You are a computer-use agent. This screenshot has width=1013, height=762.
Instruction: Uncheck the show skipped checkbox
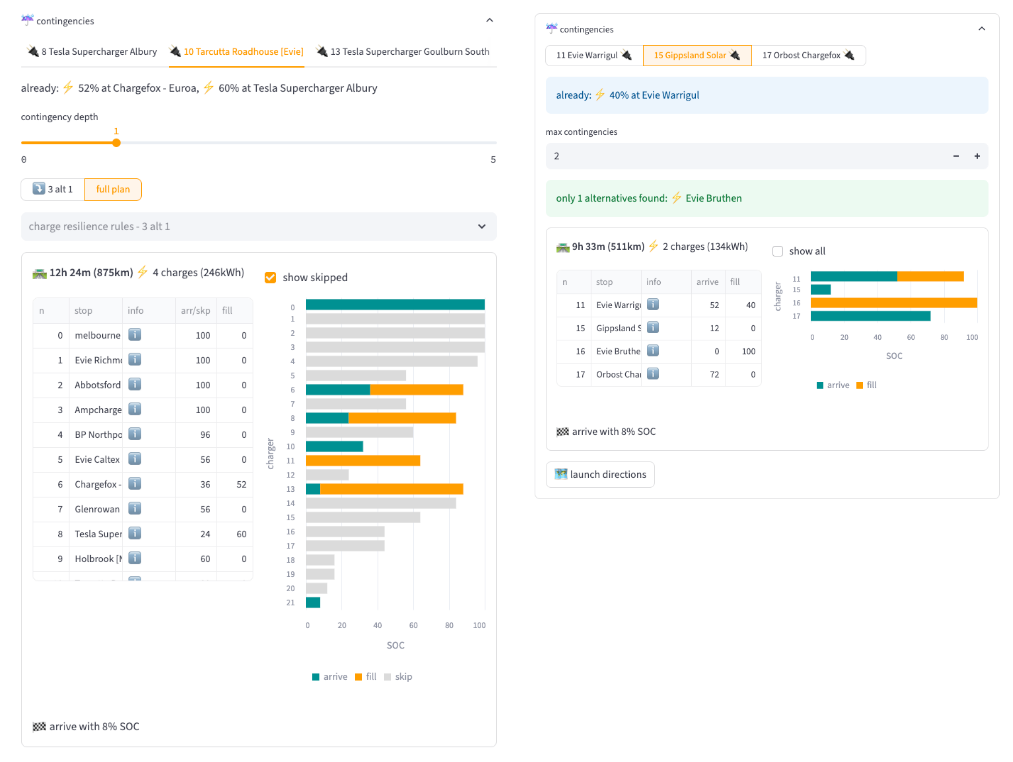click(271, 277)
